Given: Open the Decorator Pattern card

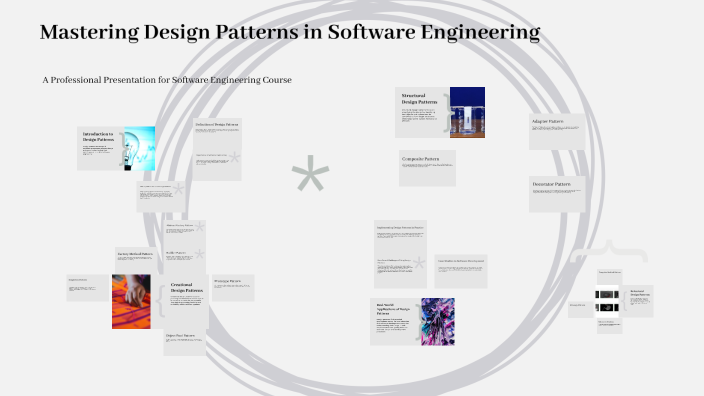Looking at the screenshot, I should coord(557,194).
